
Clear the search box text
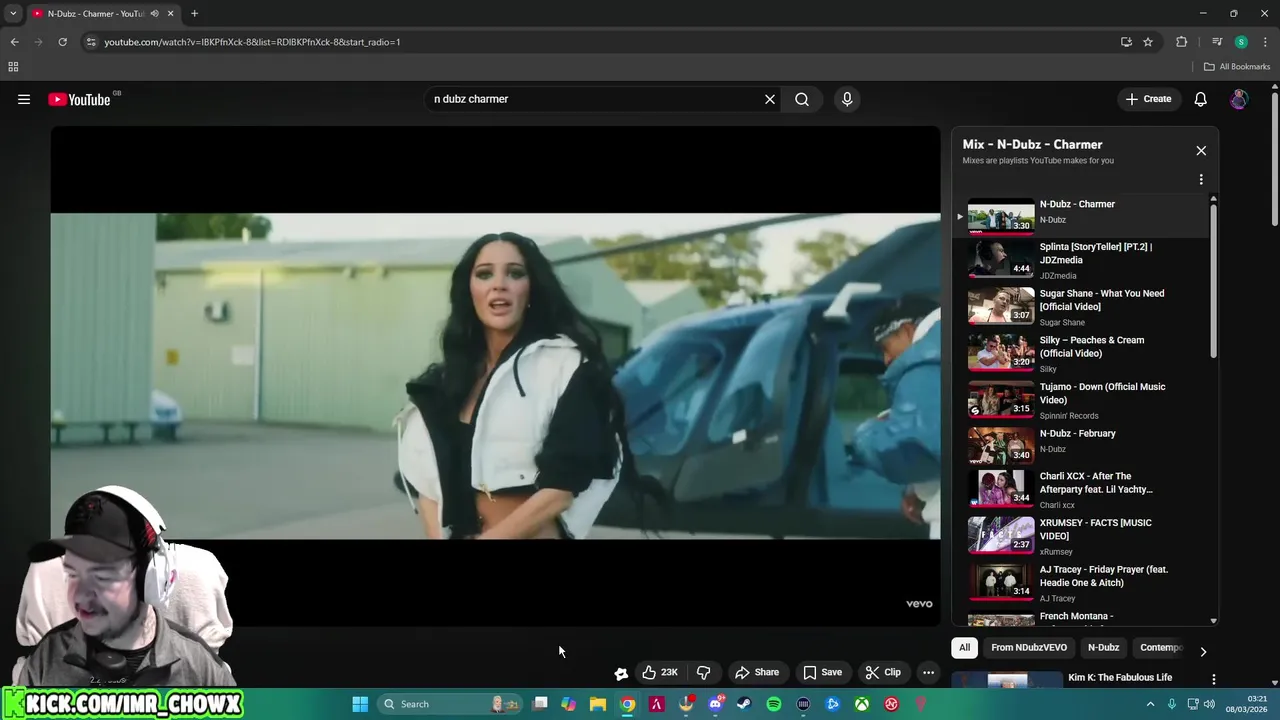click(x=770, y=99)
